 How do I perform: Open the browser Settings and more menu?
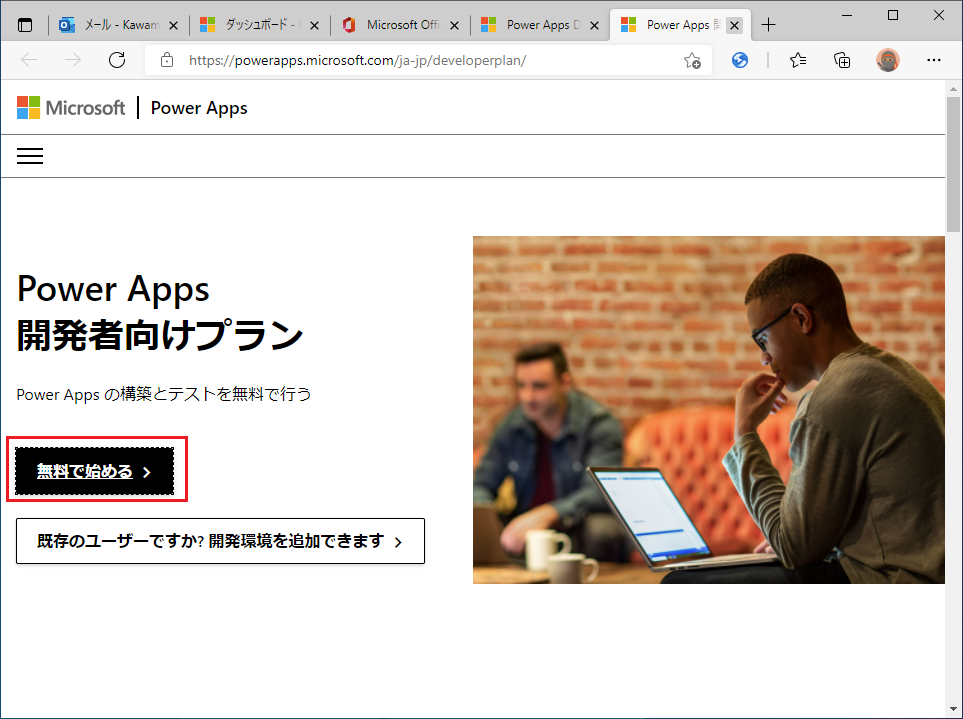point(933,60)
